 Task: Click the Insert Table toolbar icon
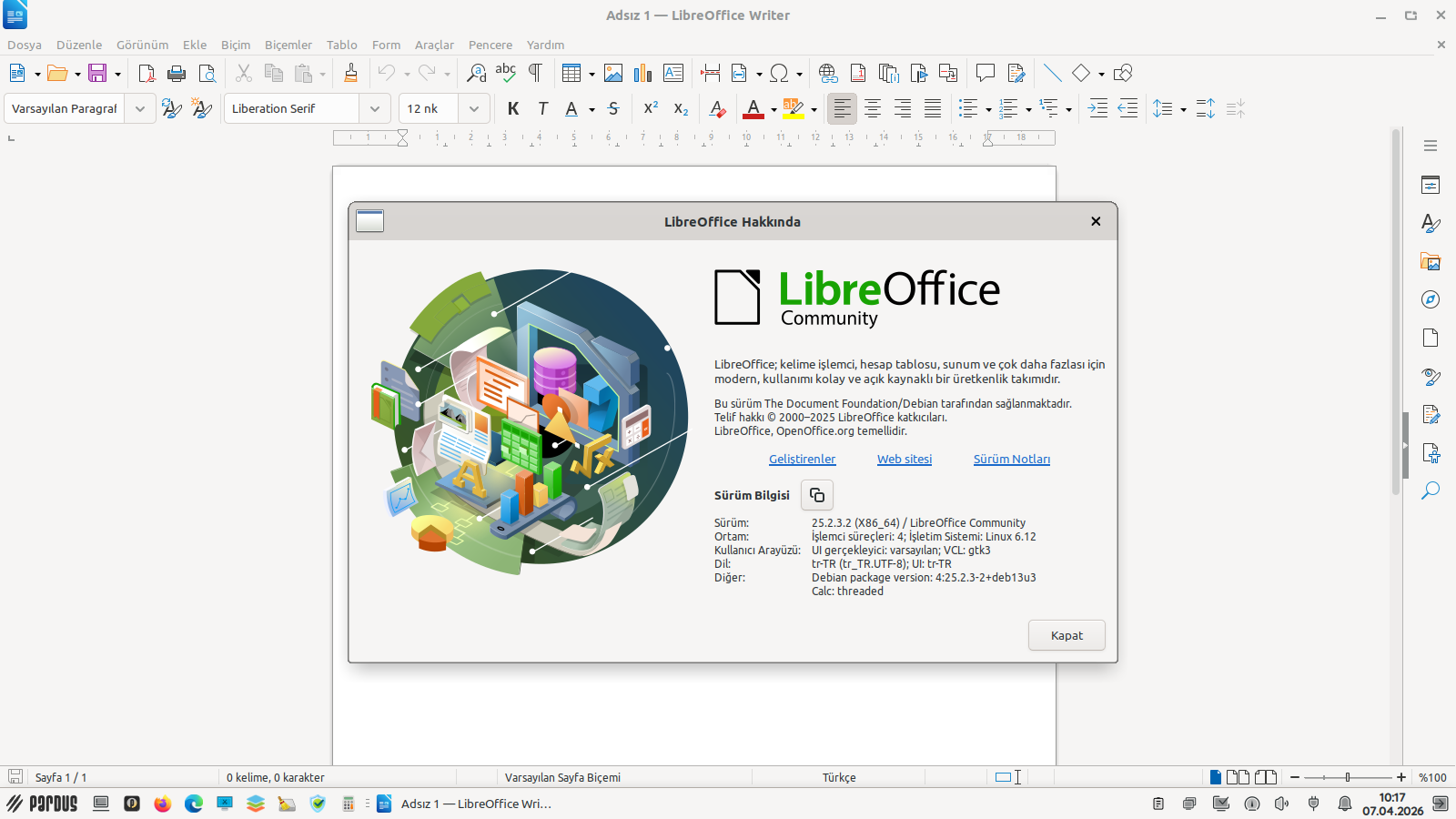pos(571,74)
